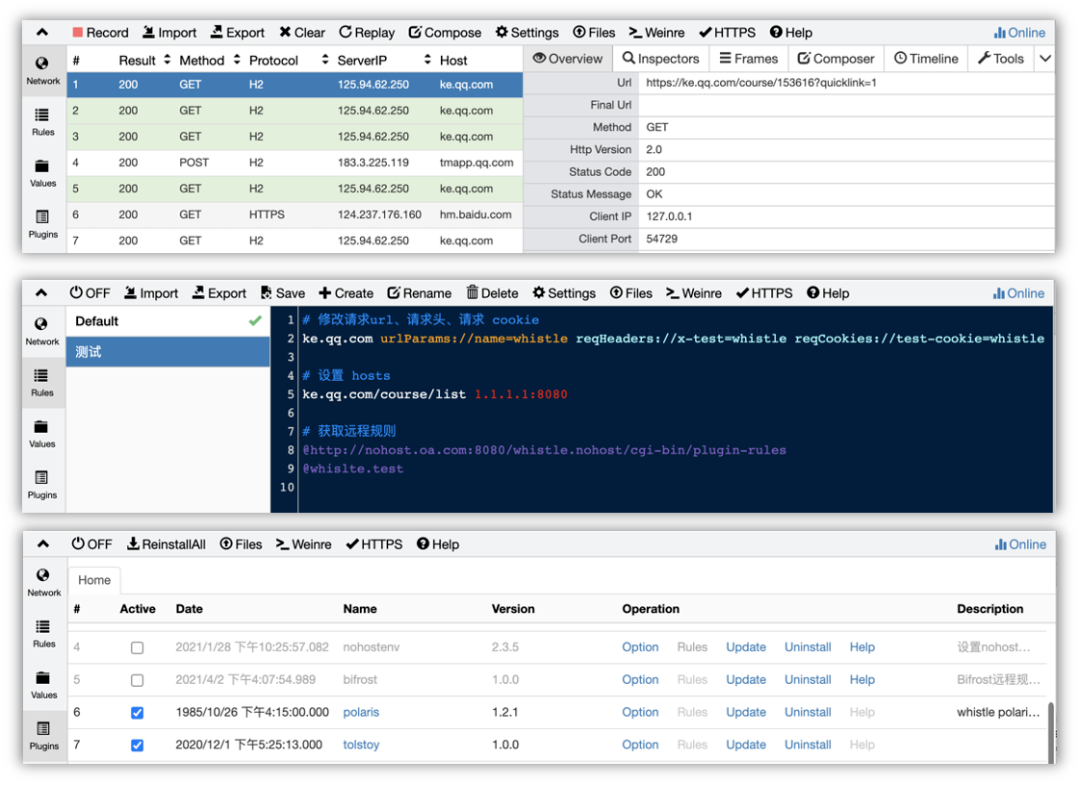Switch to the Frames tab
Viewport: 1080px width, 785px height.
coord(748,59)
